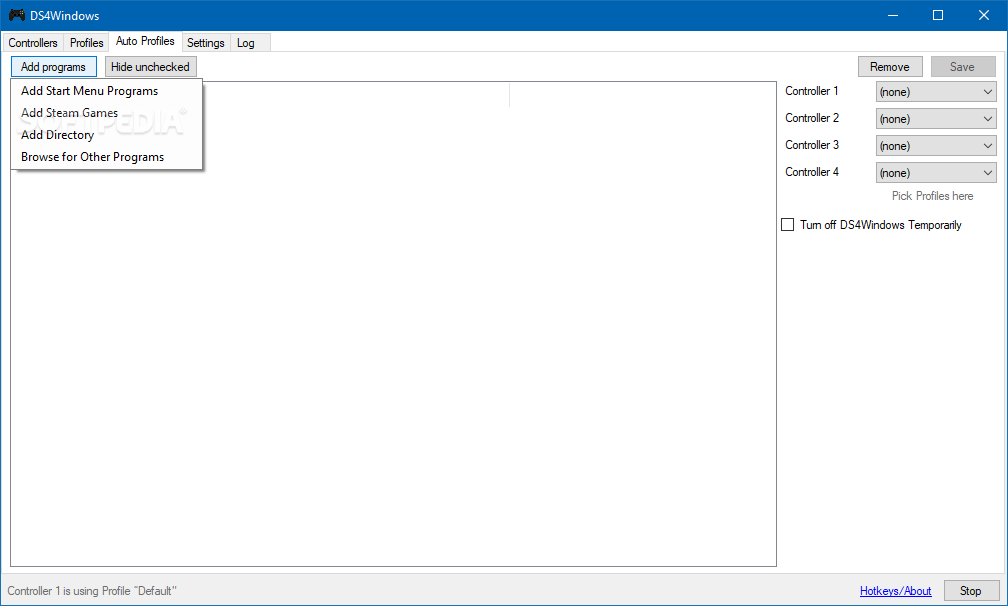Viewport: 1008px width, 606px height.
Task: Expand the Controller 2 profile dropdown
Action: click(936, 119)
